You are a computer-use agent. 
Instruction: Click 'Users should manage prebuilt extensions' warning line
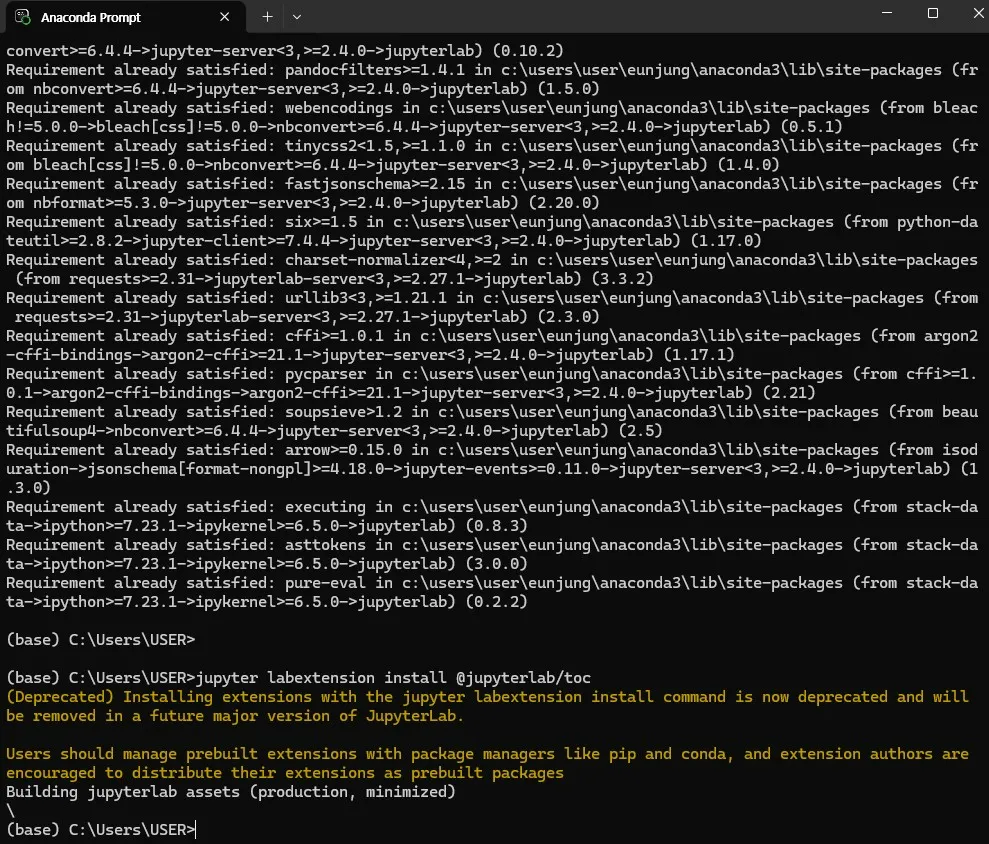487,754
